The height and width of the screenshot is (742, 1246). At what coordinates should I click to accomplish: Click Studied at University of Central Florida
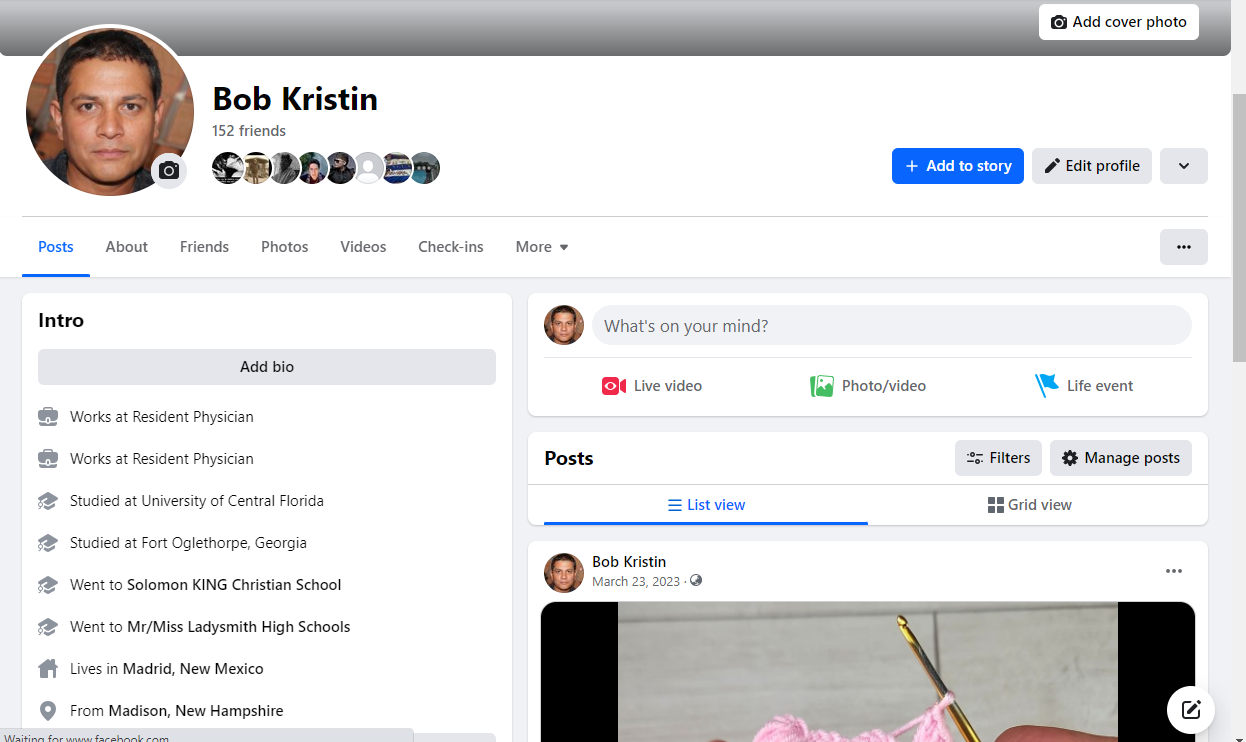pos(197,501)
